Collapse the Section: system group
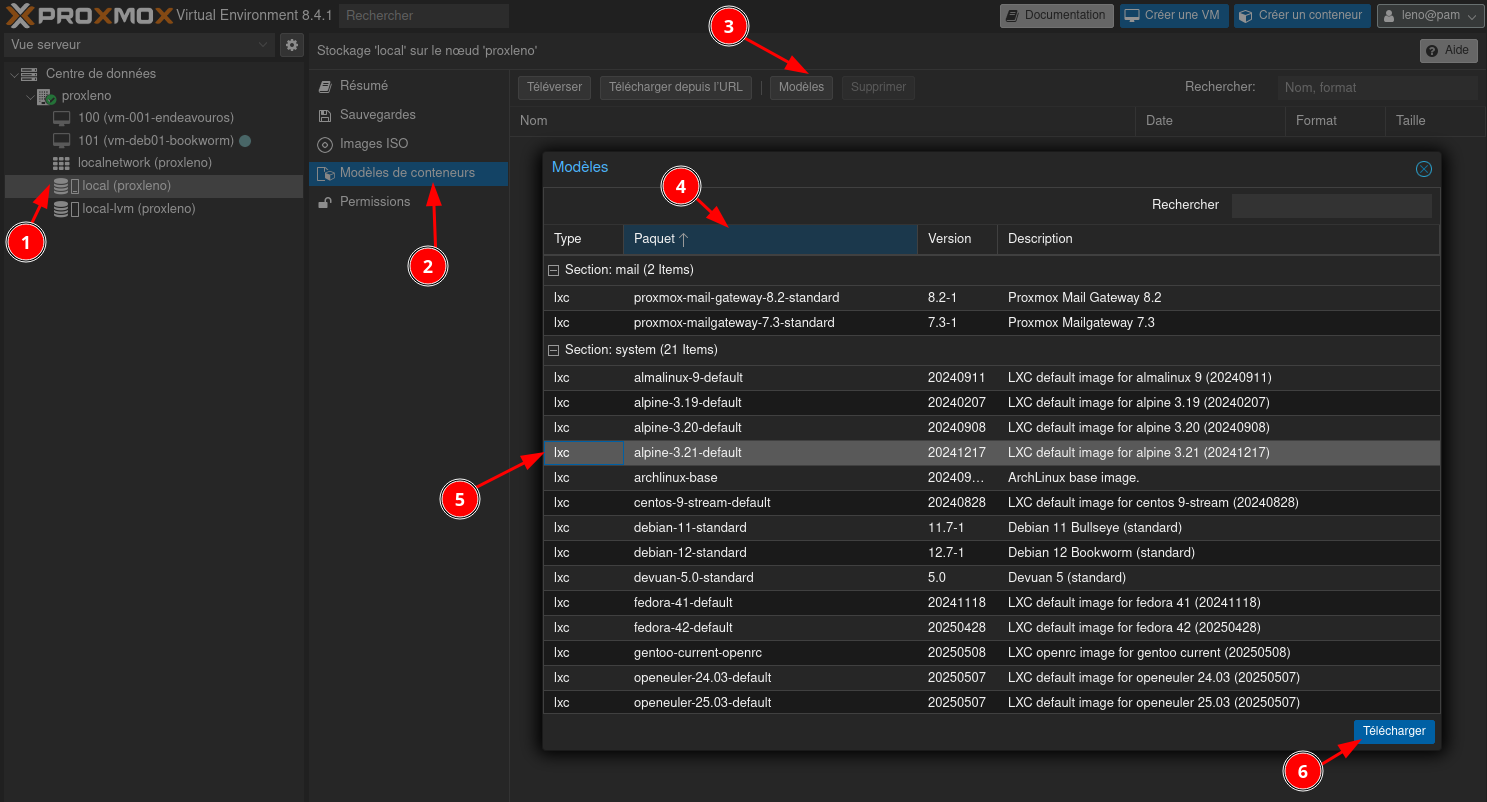 coord(553,350)
